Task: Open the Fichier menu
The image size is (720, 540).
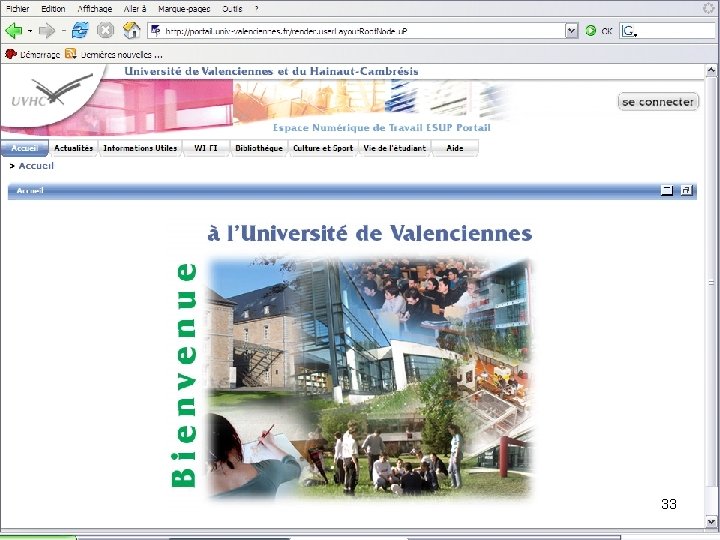Action: (17, 8)
